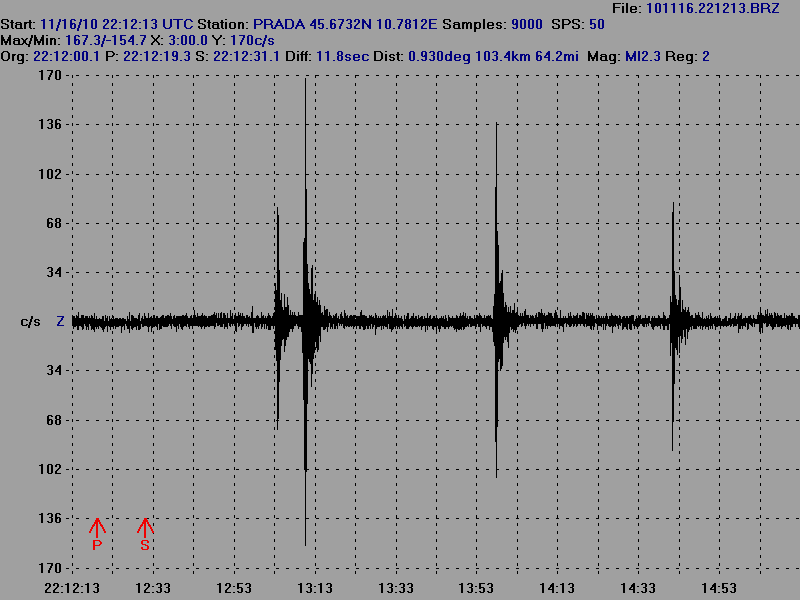Click the 14:53 time axis label
The image size is (800, 600).
[719, 588]
